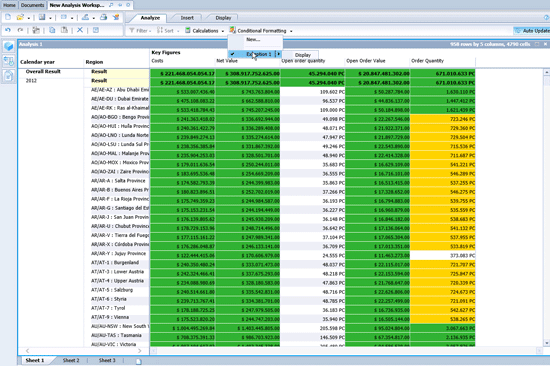
Task: Toggle the Auto Update button
Action: 532,31
